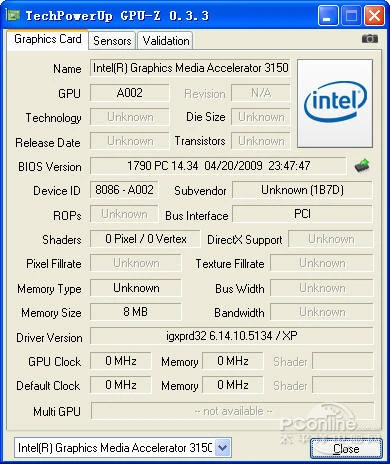
Task: Switch to the Sensors tab
Action: tap(112, 41)
